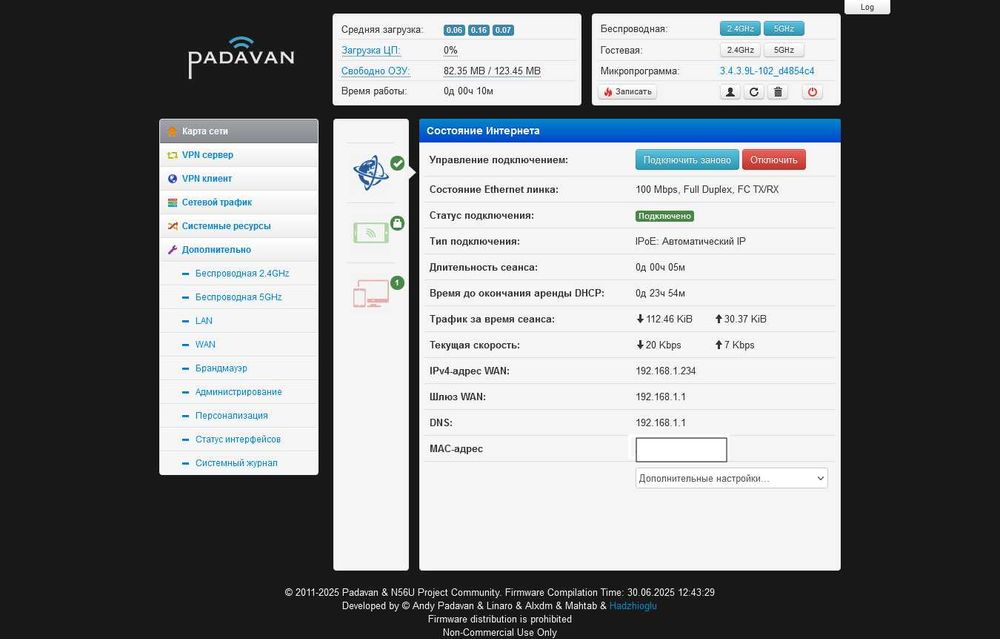
Task: Click the Загрузка ЦП link
Action: (x=371, y=50)
